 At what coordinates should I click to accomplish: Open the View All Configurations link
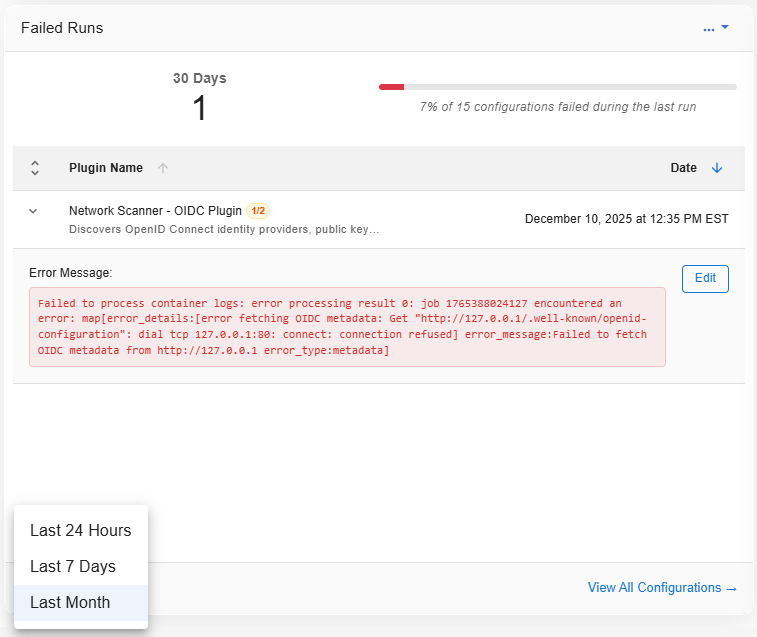(x=662, y=588)
